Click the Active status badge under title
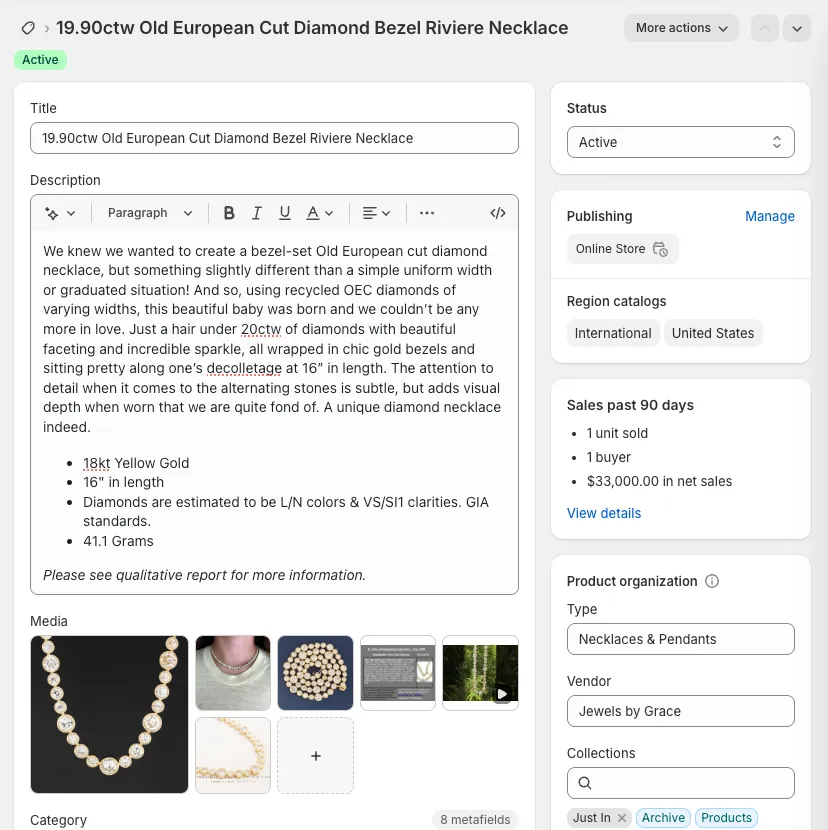The image size is (828, 830). click(x=40, y=60)
